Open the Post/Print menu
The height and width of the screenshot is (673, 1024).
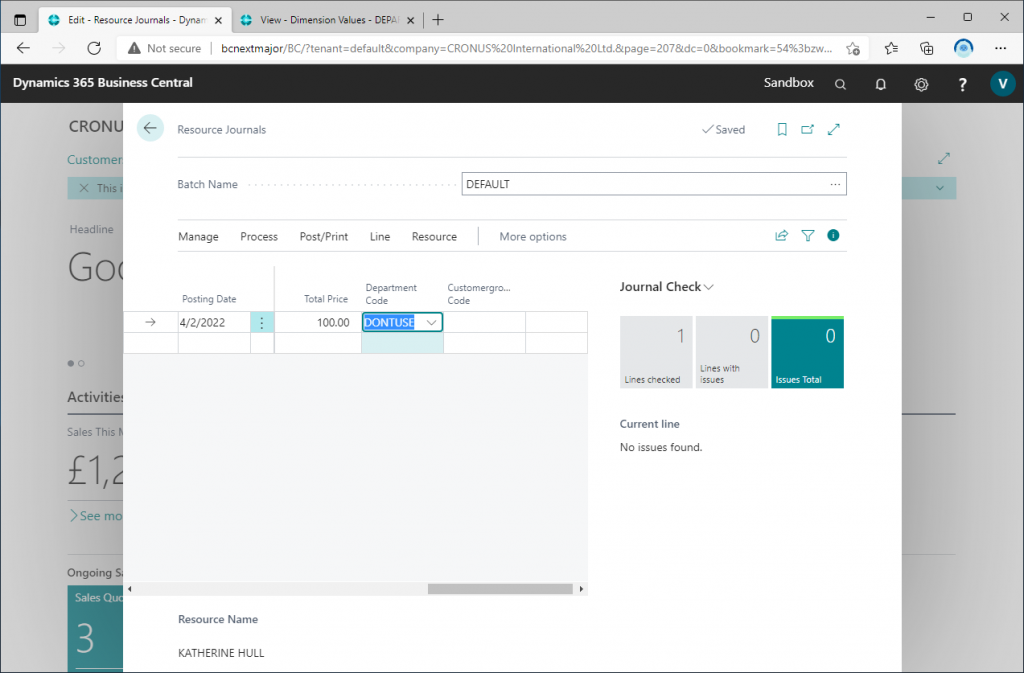(x=324, y=237)
